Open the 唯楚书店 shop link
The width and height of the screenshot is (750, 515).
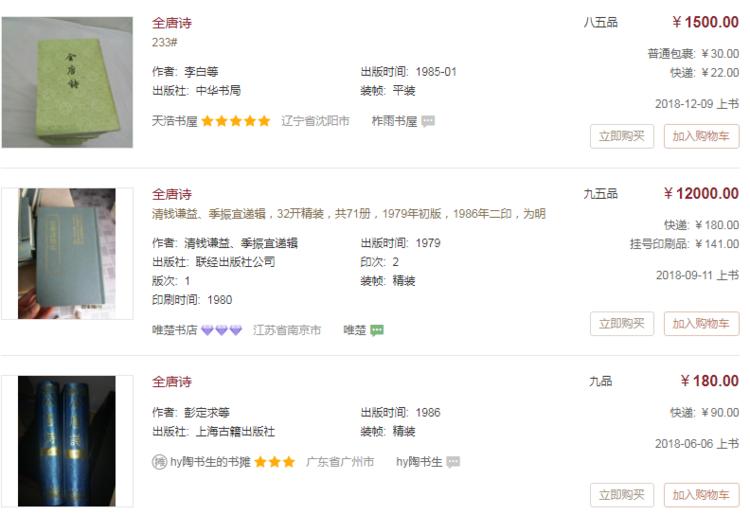pos(175,330)
